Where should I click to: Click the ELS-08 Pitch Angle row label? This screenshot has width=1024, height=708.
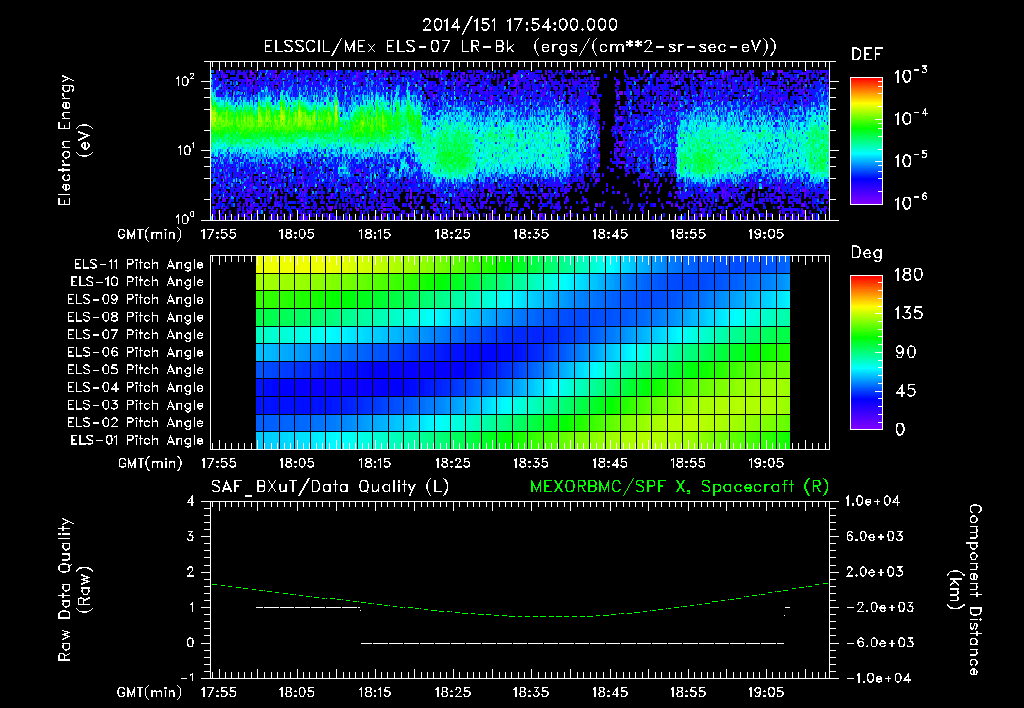tap(136, 317)
